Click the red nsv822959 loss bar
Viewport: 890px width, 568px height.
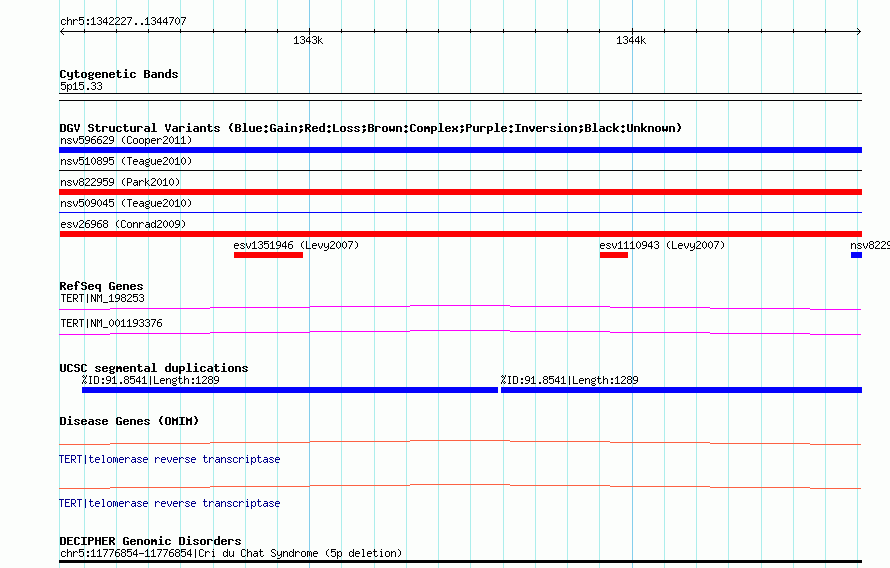[460, 192]
